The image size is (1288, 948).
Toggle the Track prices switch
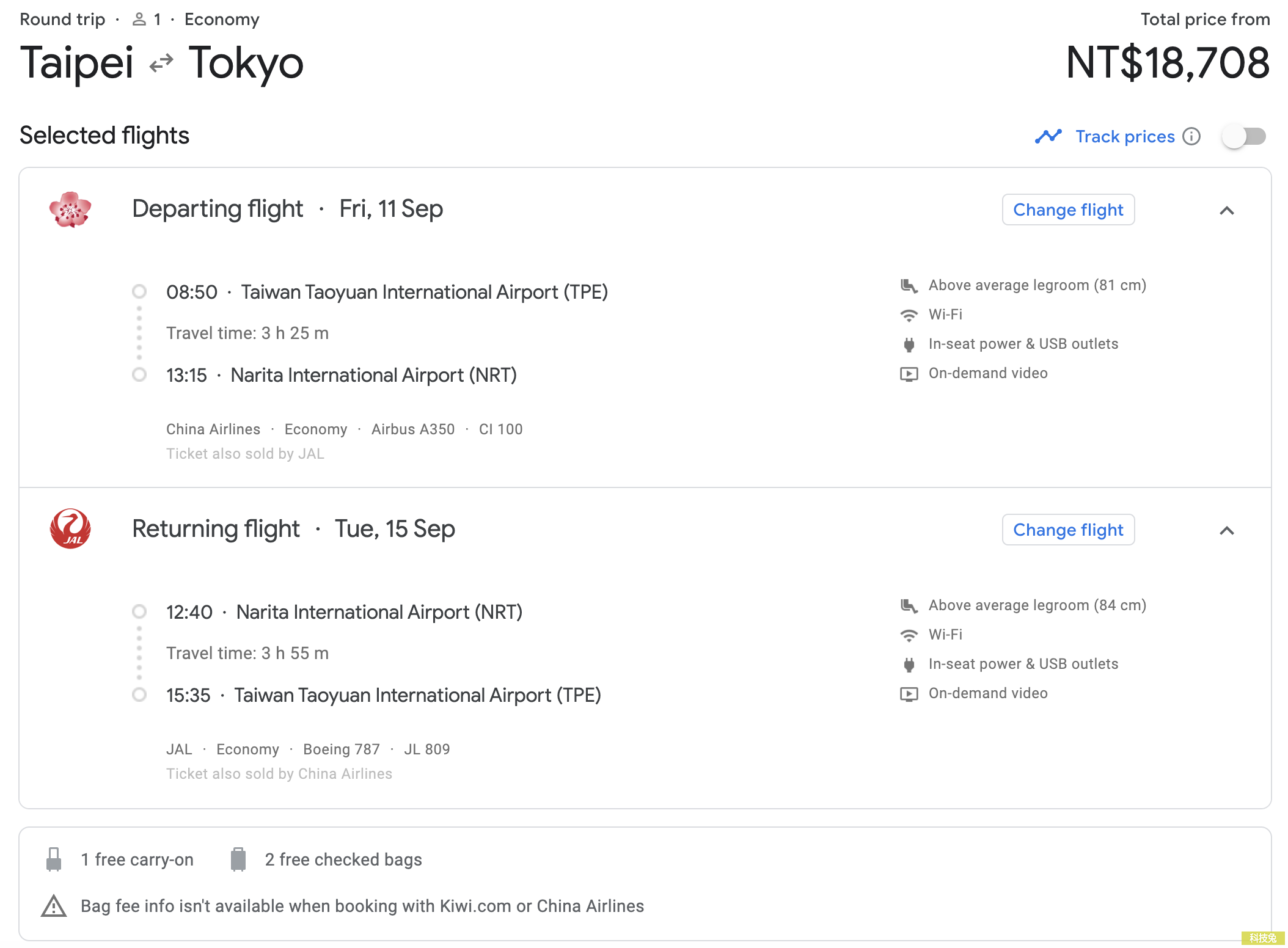pos(1244,136)
